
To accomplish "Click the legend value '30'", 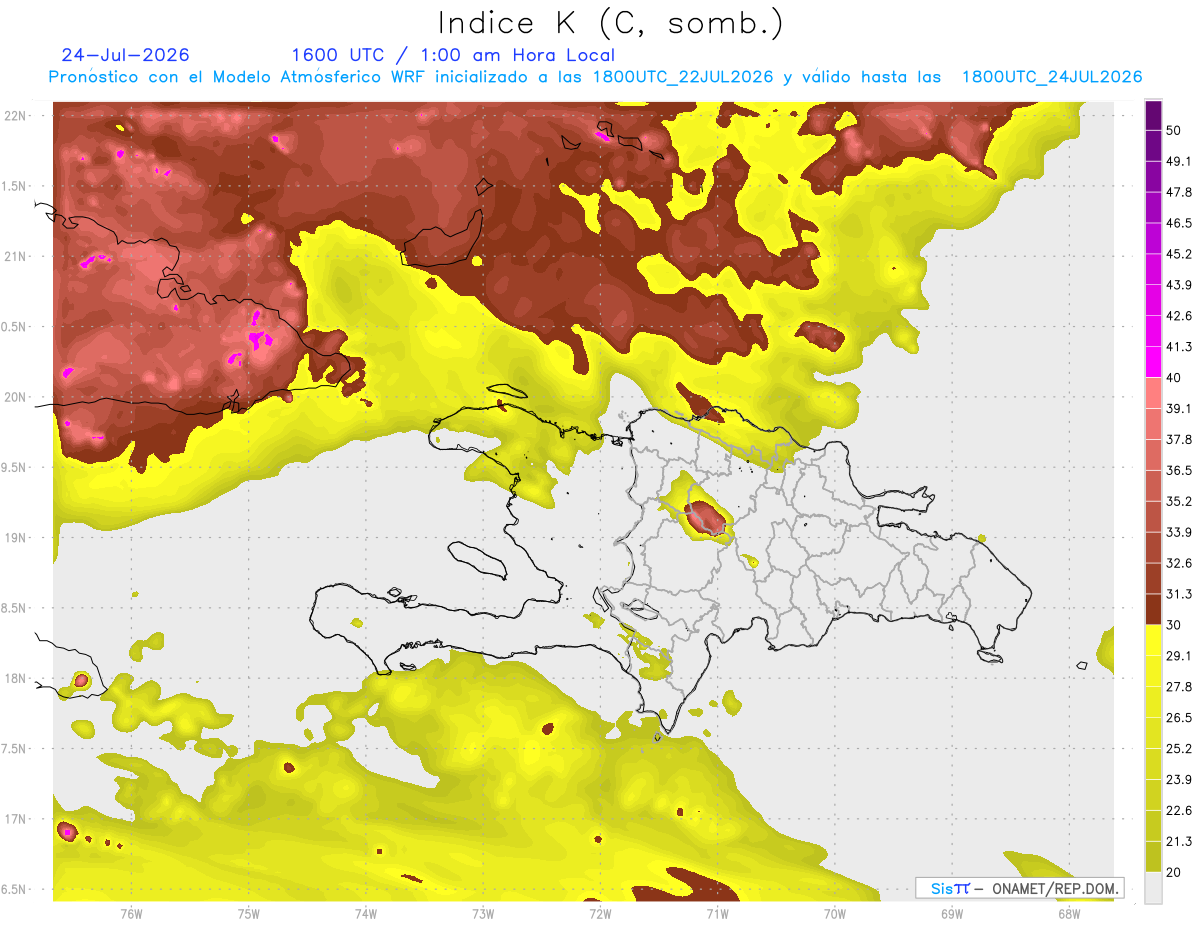I will [1175, 625].
